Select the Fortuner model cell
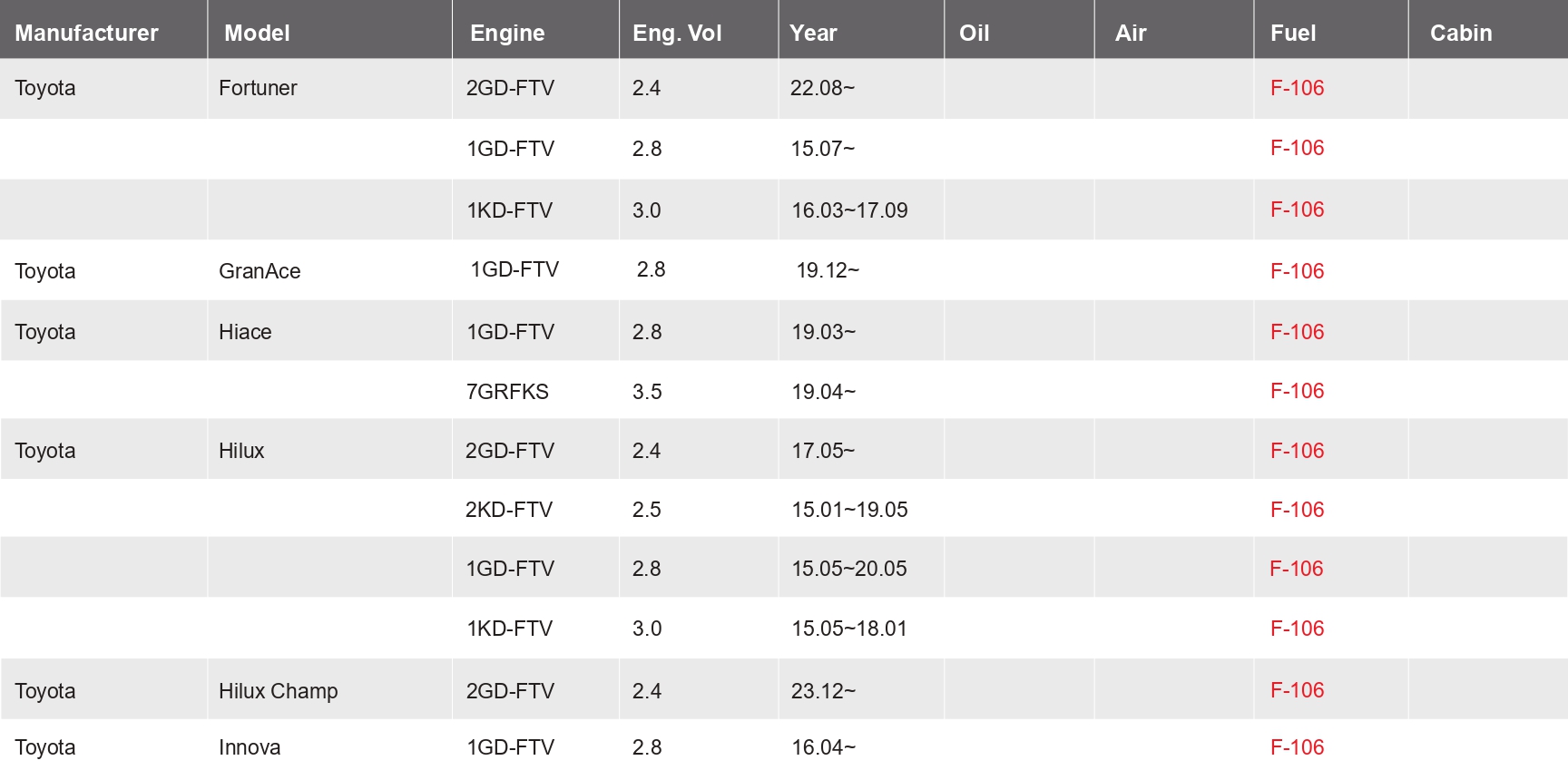1568x780 pixels. (258, 88)
